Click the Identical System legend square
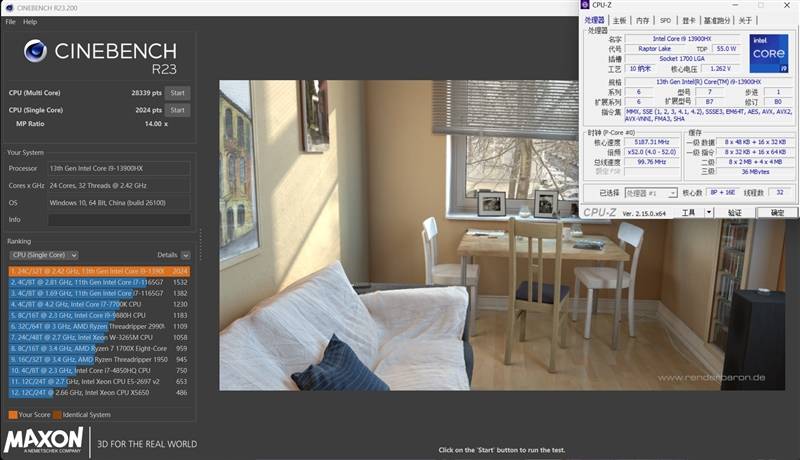 [57, 415]
